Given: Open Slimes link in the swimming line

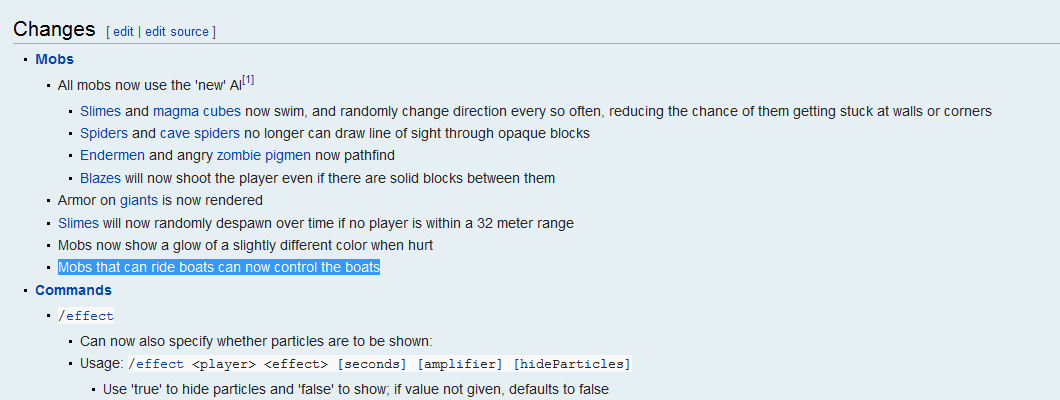Looking at the screenshot, I should pos(101,111).
